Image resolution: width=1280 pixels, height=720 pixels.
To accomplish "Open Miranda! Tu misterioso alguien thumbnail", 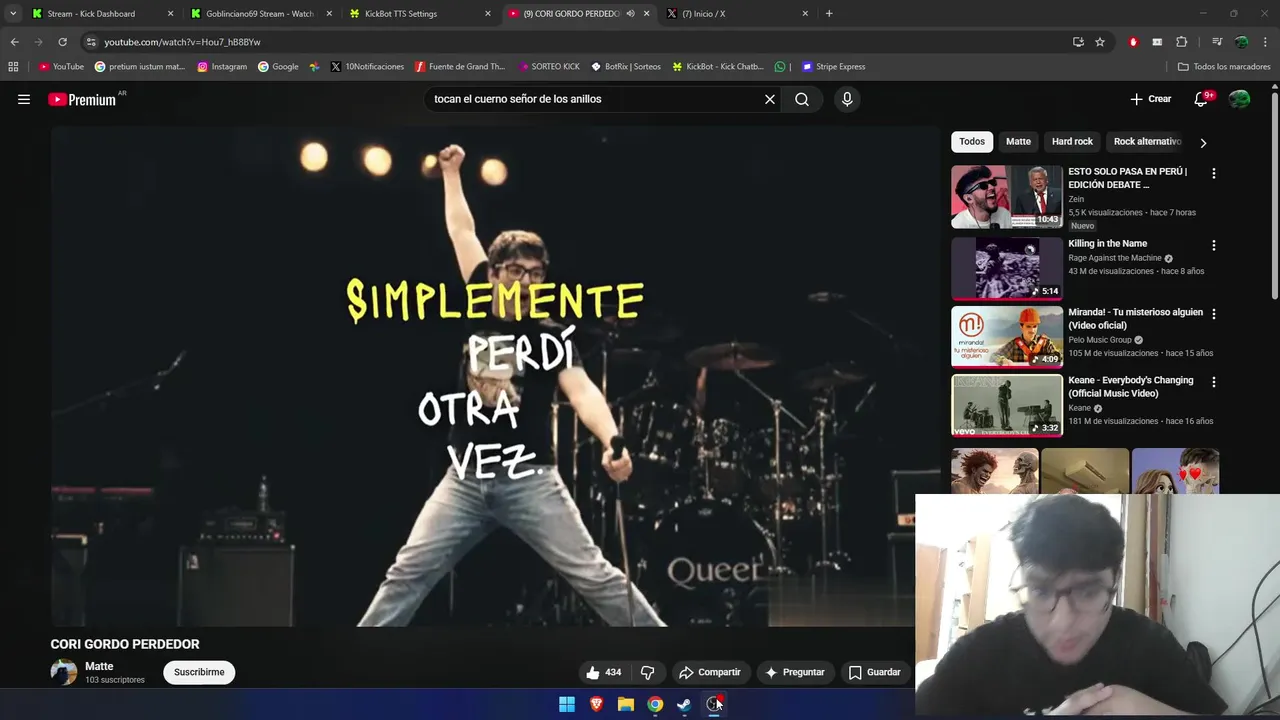I will [1007, 336].
